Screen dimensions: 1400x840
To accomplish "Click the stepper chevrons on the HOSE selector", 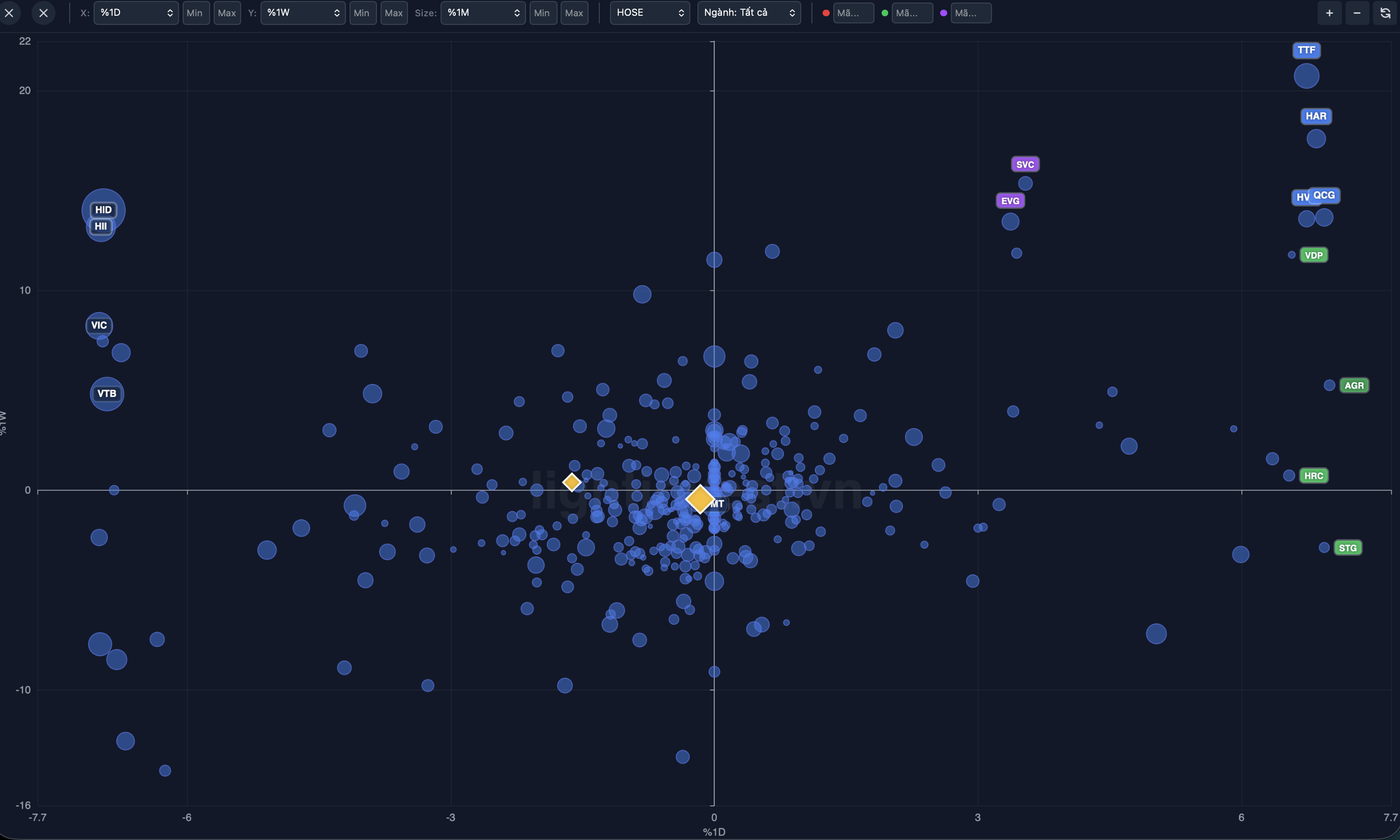I will tap(681, 12).
